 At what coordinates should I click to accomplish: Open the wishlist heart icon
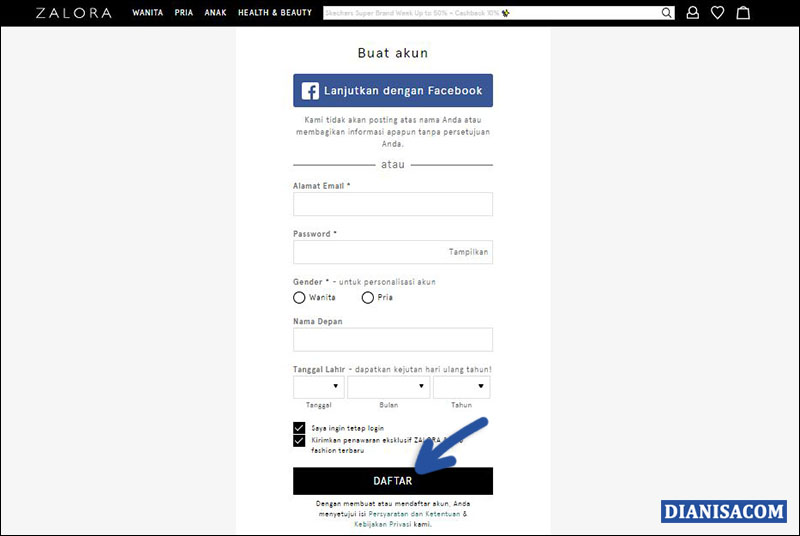point(717,13)
